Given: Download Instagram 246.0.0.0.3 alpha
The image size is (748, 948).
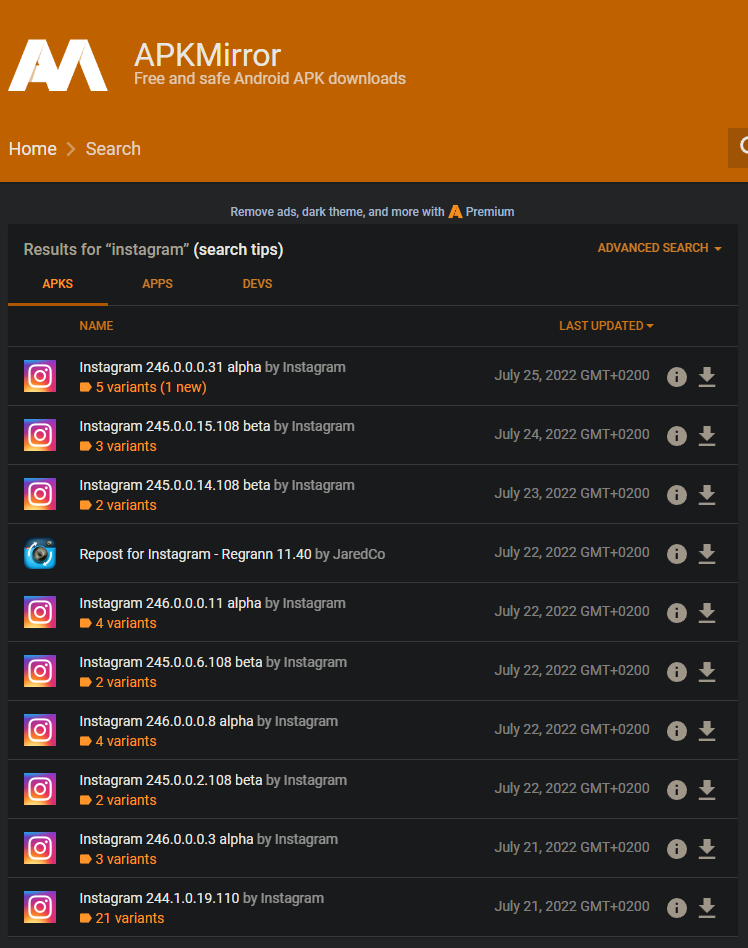Looking at the screenshot, I should pyautogui.click(x=707, y=848).
